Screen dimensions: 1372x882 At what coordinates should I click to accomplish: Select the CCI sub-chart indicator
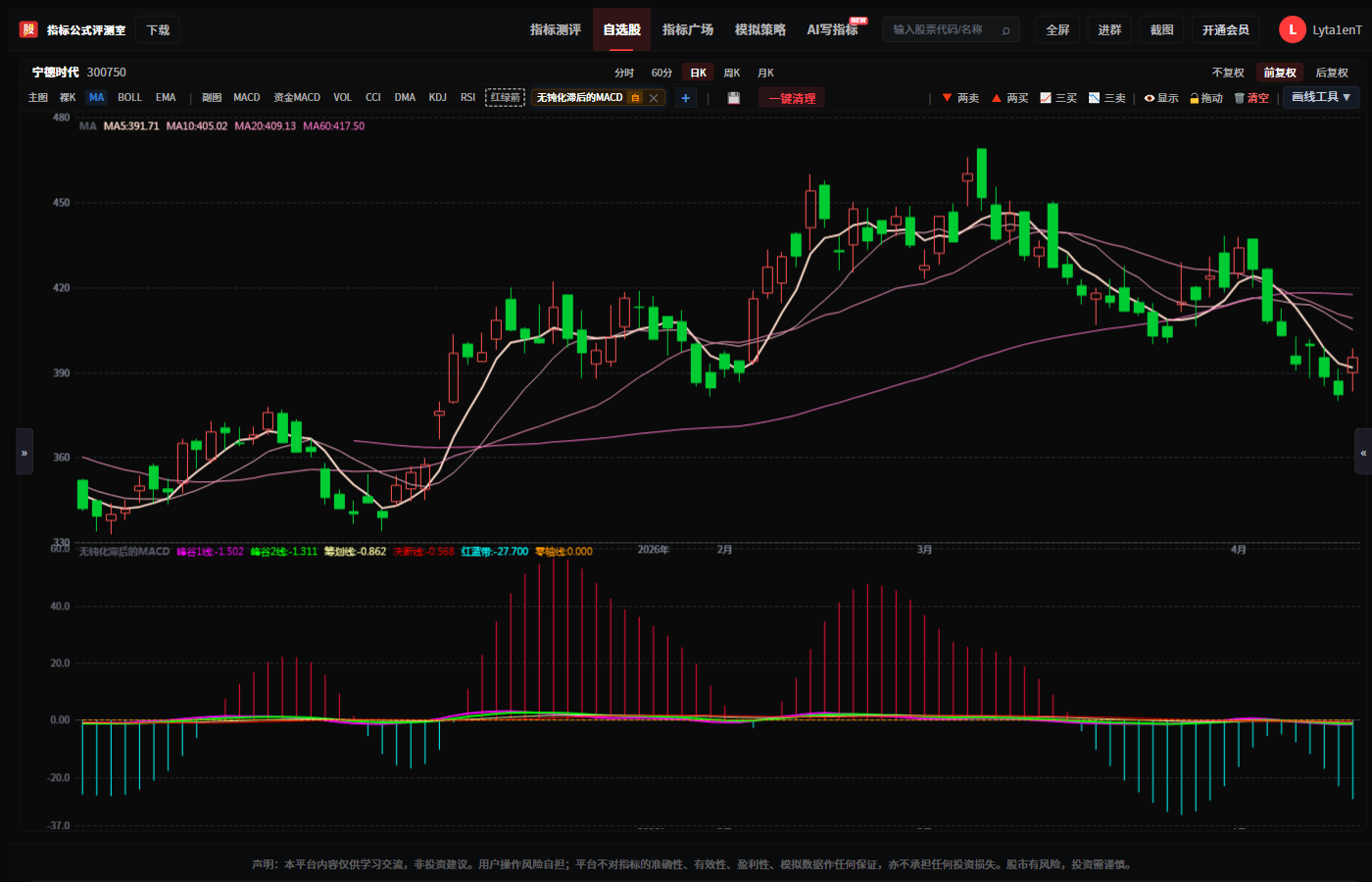point(373,98)
